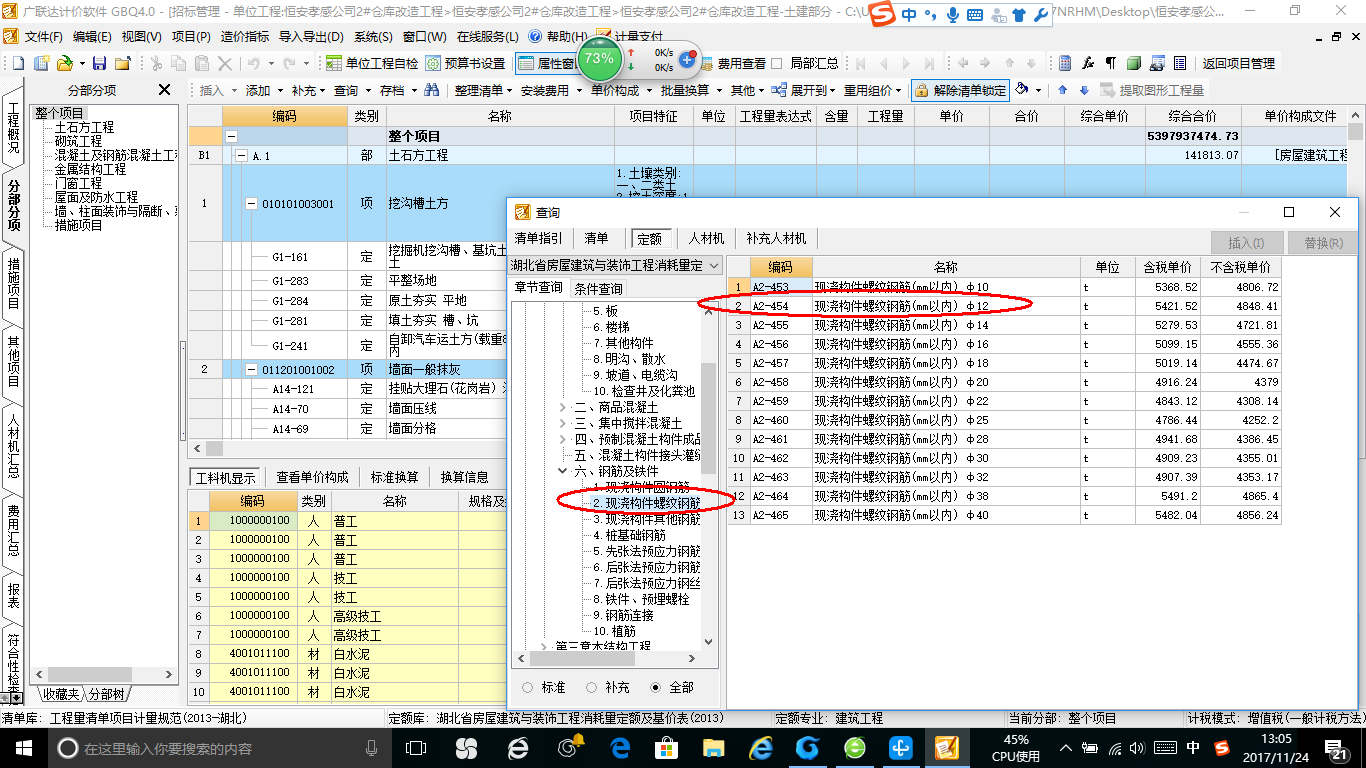Collapse the A.1 土石方工程 section
The height and width of the screenshot is (768, 1366).
[x=240, y=156]
